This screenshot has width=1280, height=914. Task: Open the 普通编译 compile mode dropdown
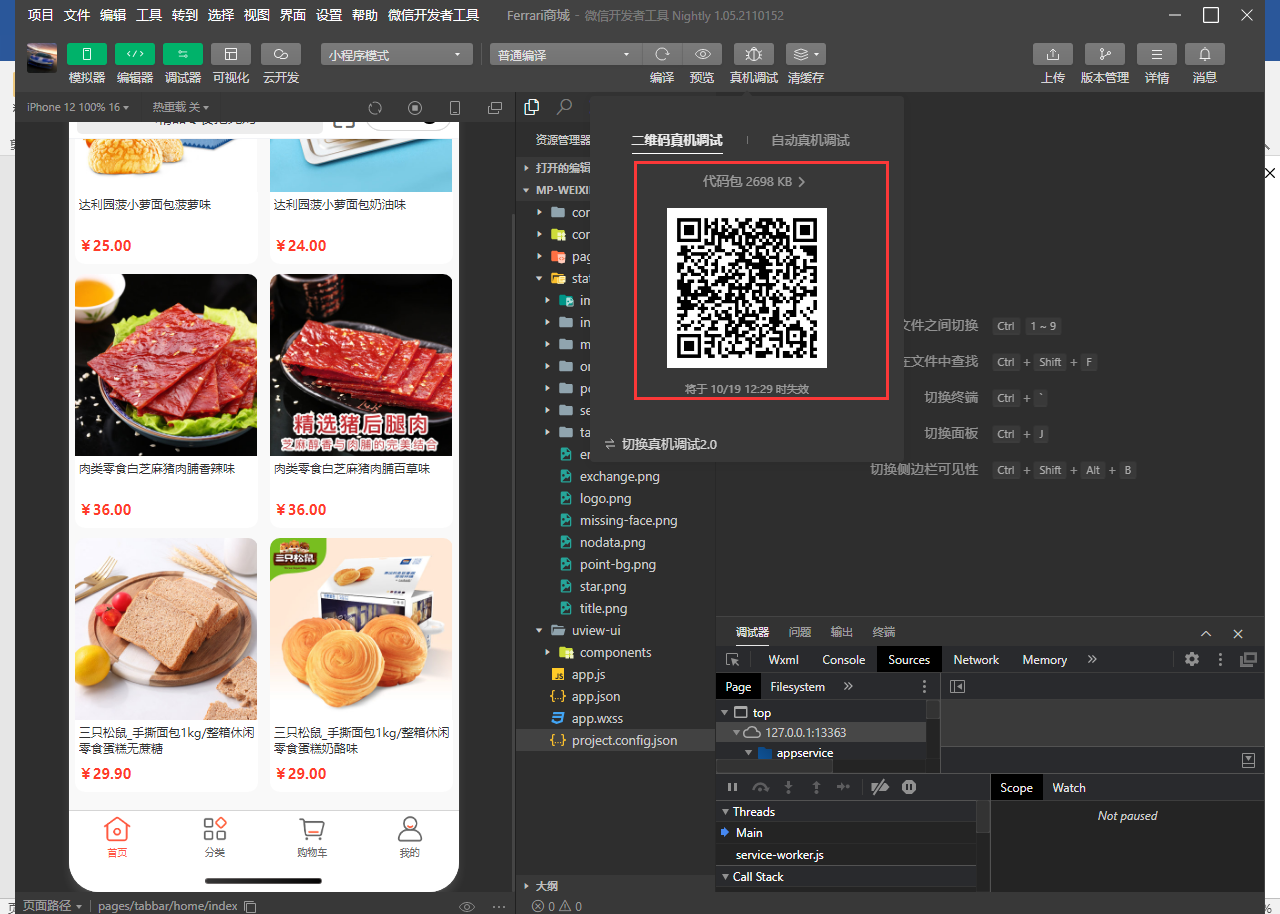pyautogui.click(x=565, y=55)
